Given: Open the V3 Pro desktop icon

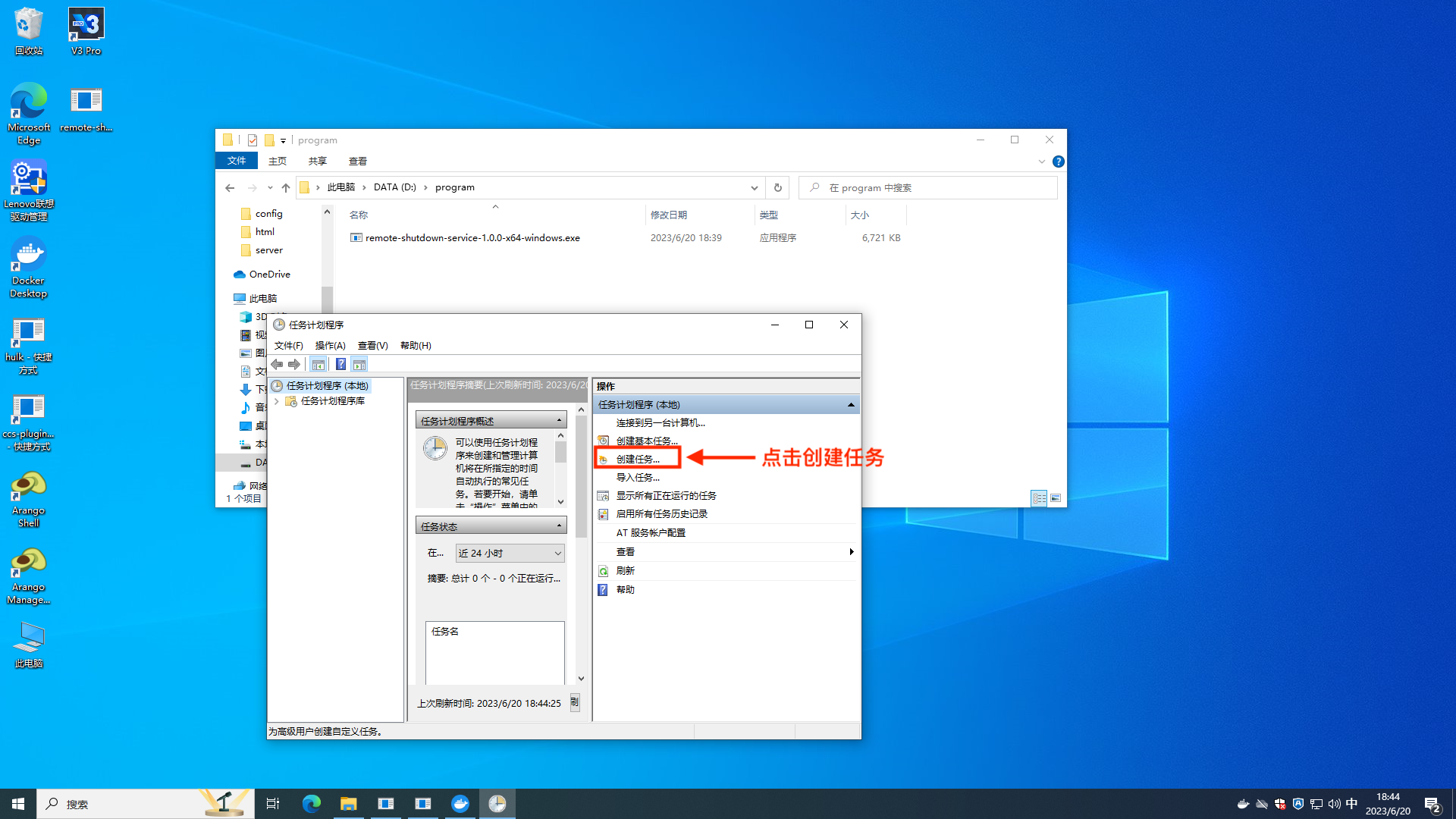Looking at the screenshot, I should pos(86,32).
